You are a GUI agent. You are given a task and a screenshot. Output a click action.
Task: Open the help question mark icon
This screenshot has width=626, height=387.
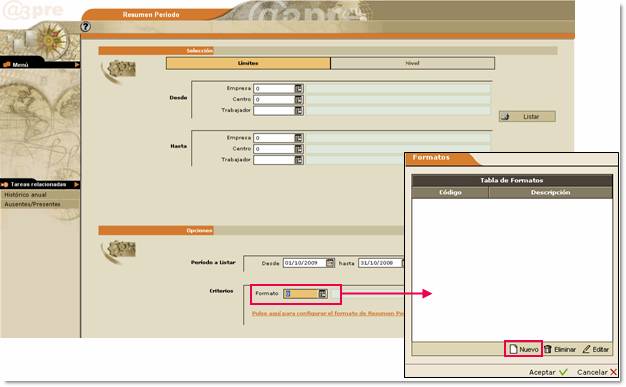coord(85,27)
